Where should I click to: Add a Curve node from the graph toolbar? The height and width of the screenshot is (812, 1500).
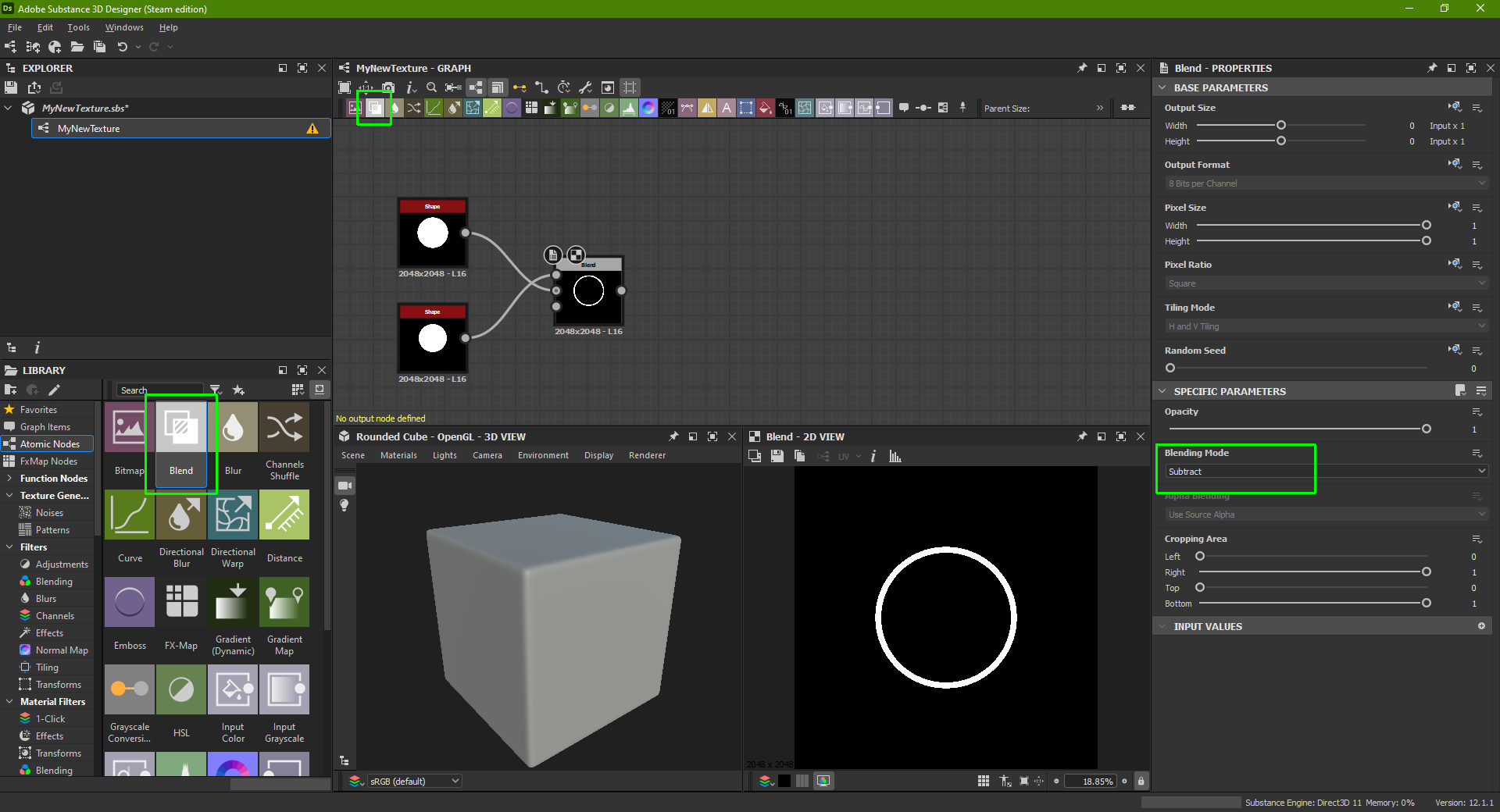click(x=434, y=108)
